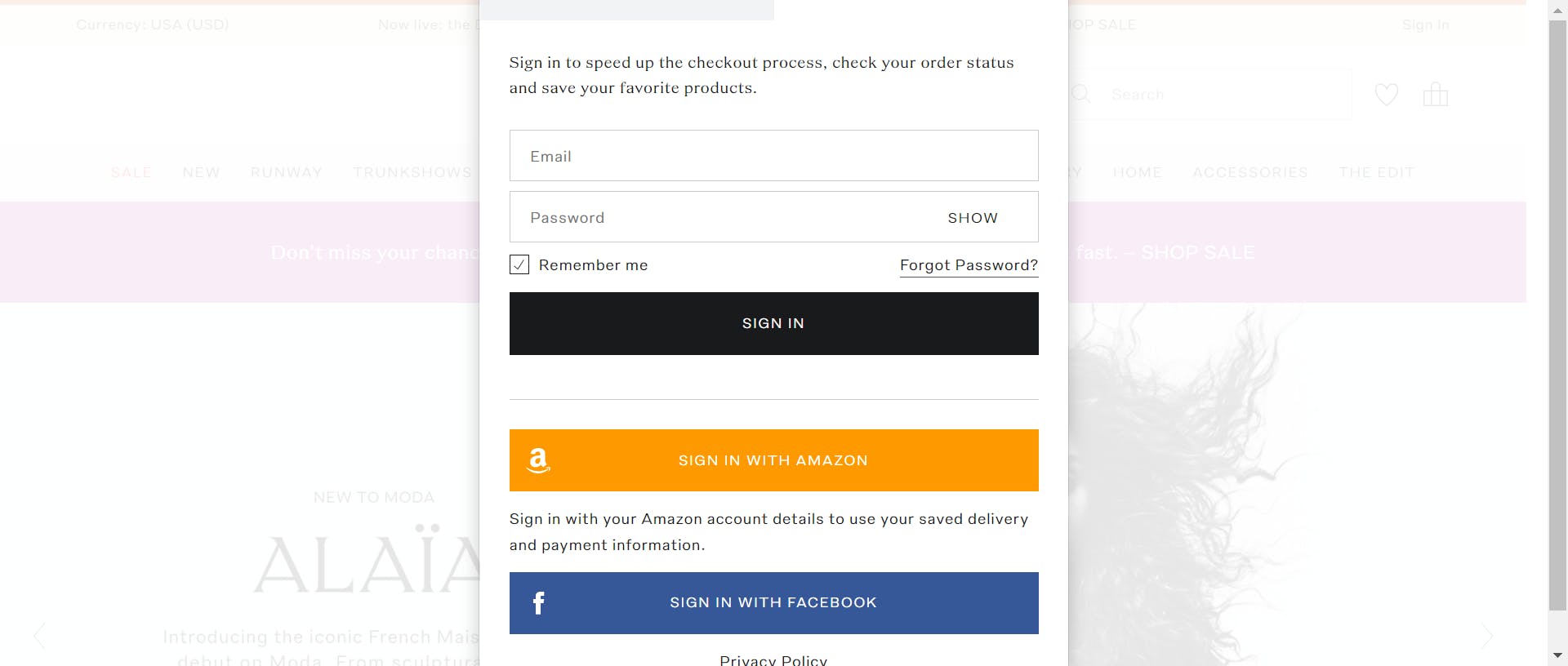Click the search magnifier icon
This screenshot has width=1568, height=666.
[1080, 94]
